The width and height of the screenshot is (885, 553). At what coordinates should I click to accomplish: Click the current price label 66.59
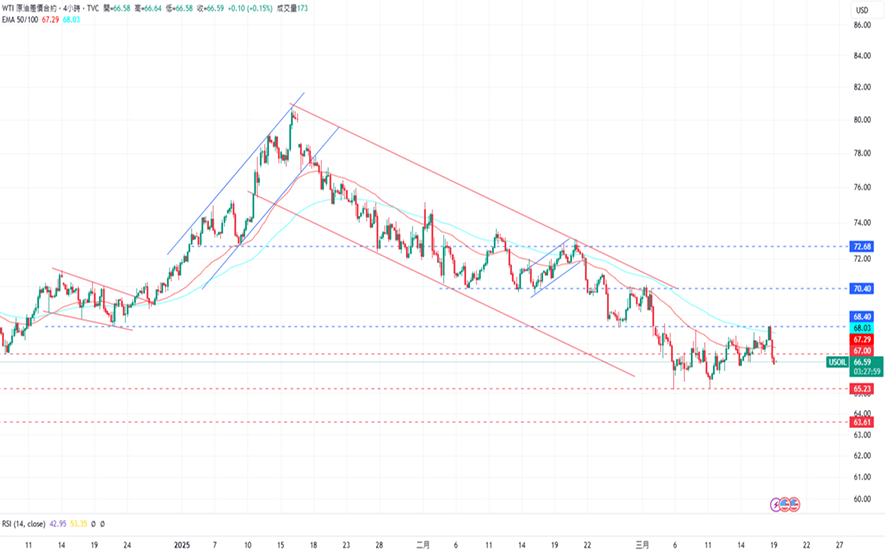[x=862, y=362]
